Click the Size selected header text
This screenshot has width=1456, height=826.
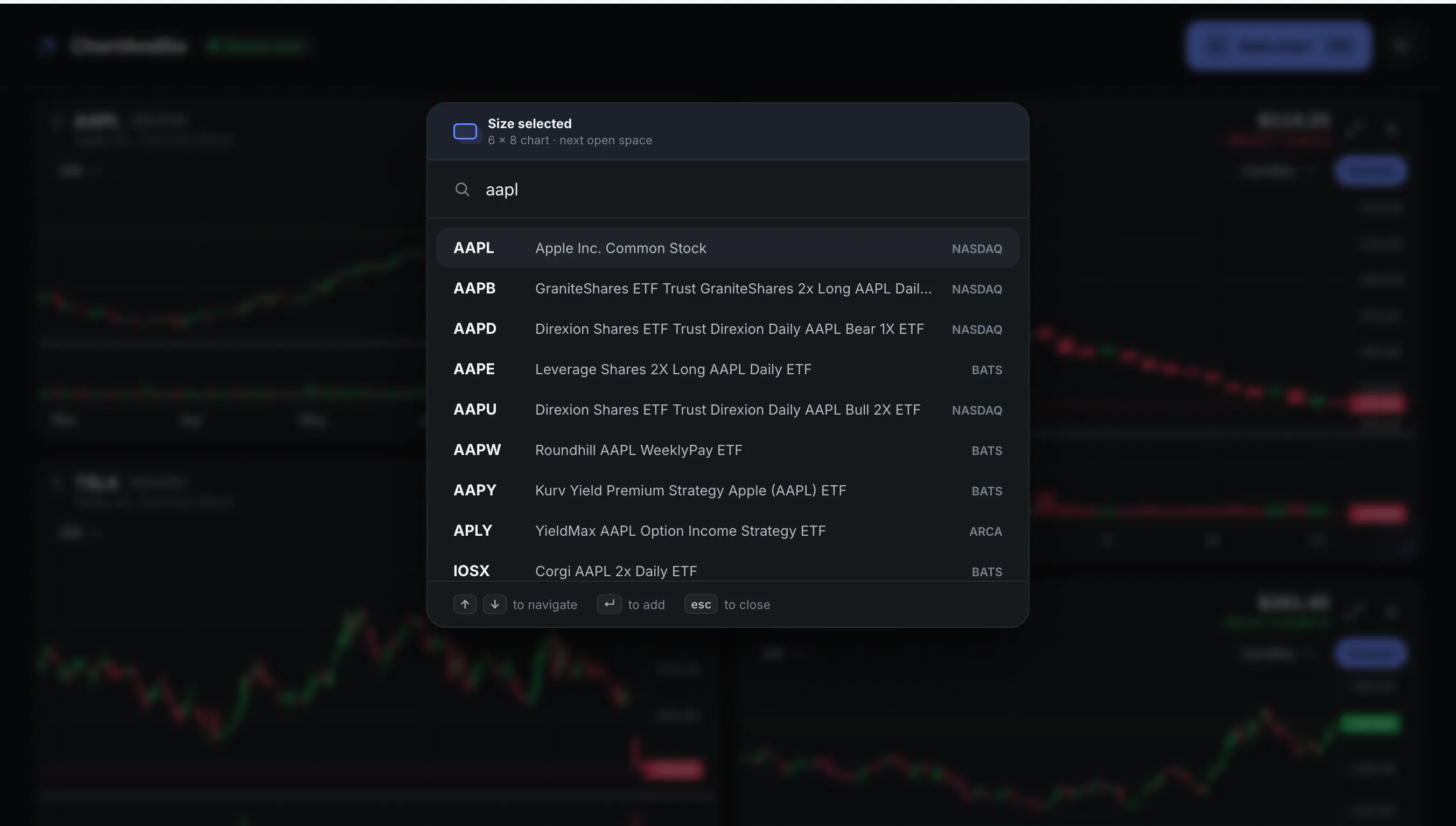[x=529, y=123]
